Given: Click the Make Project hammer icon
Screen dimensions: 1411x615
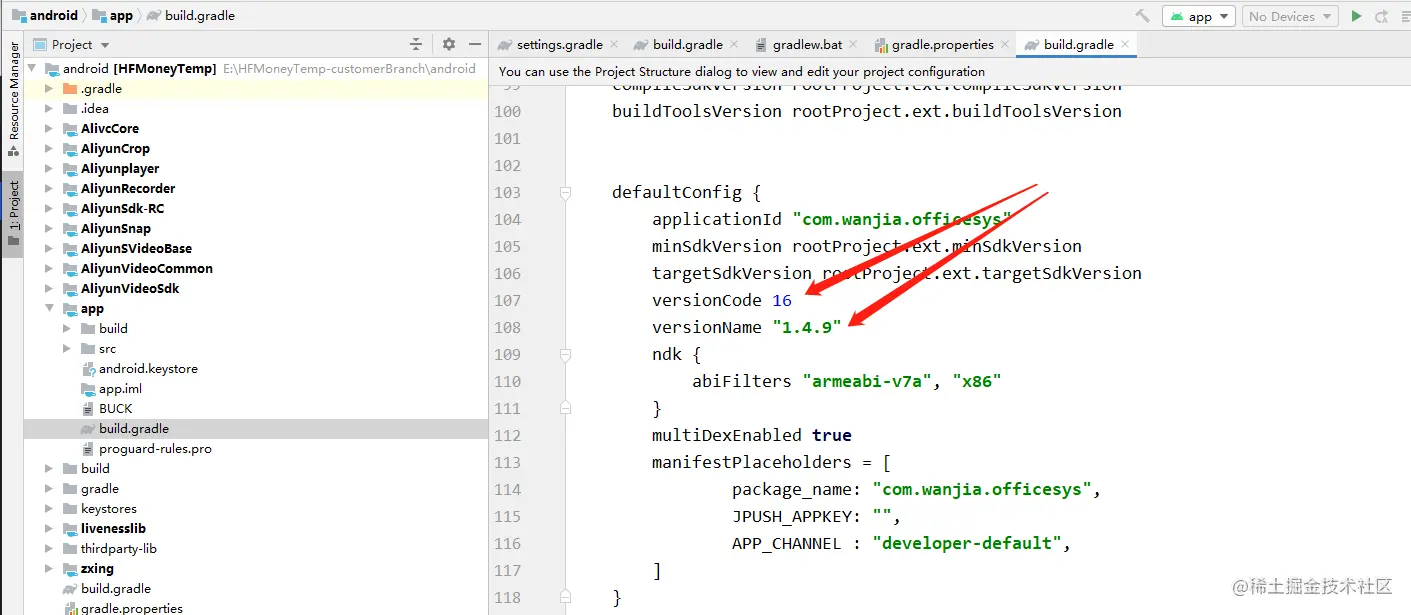Looking at the screenshot, I should [x=1142, y=16].
